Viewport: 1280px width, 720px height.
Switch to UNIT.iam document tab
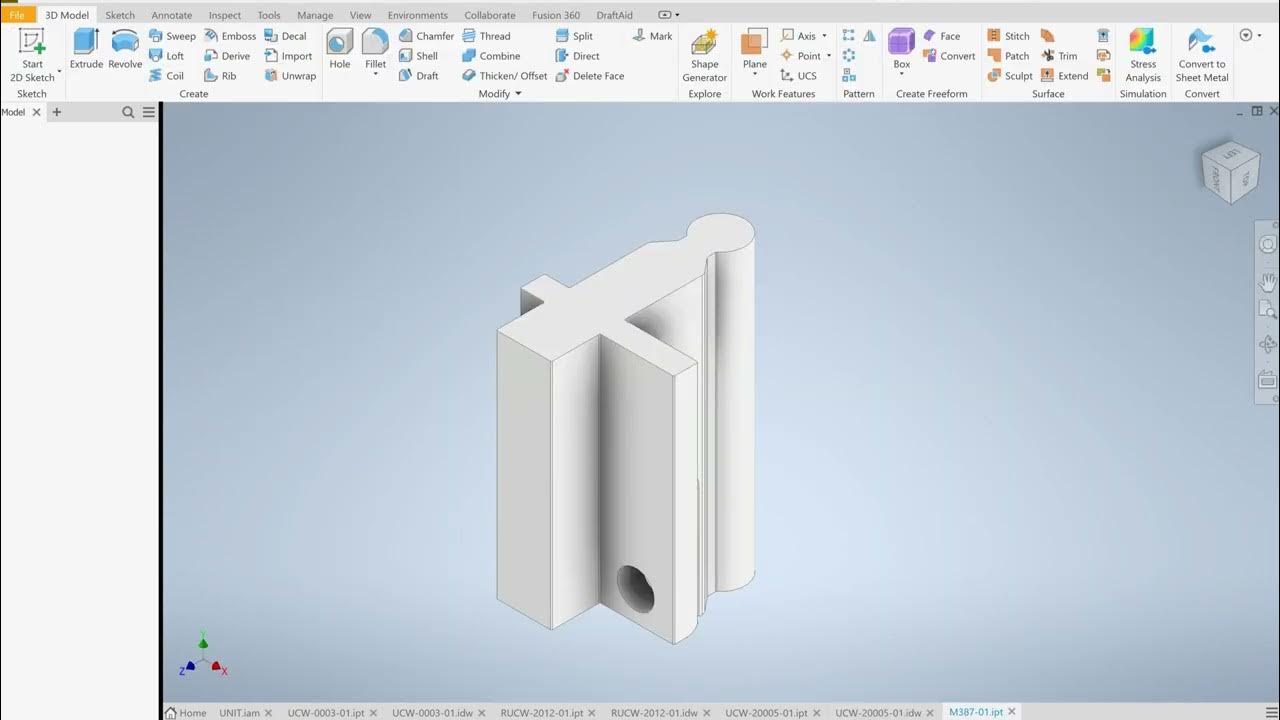coord(239,713)
